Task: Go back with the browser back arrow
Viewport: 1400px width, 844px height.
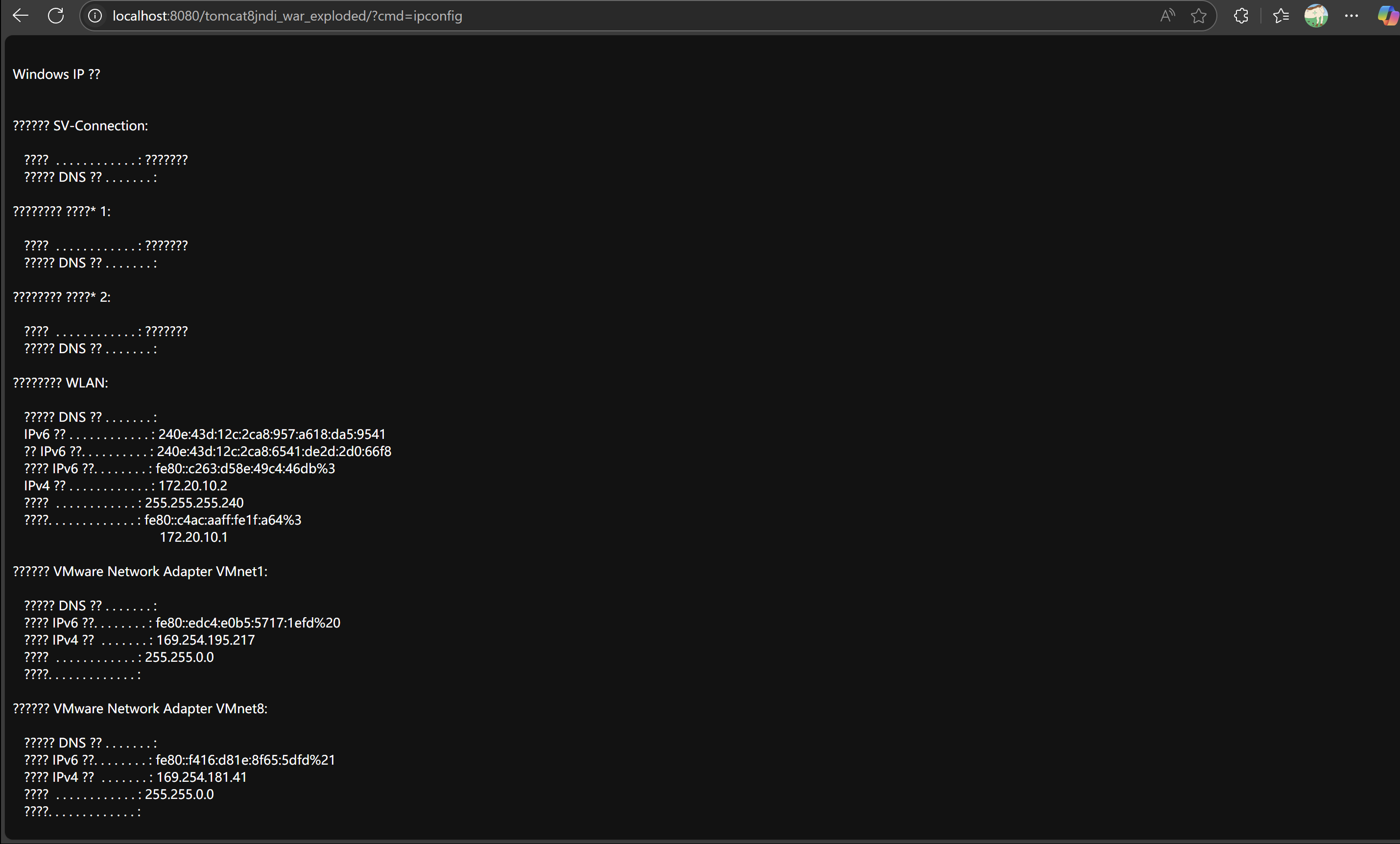Action: [x=21, y=16]
